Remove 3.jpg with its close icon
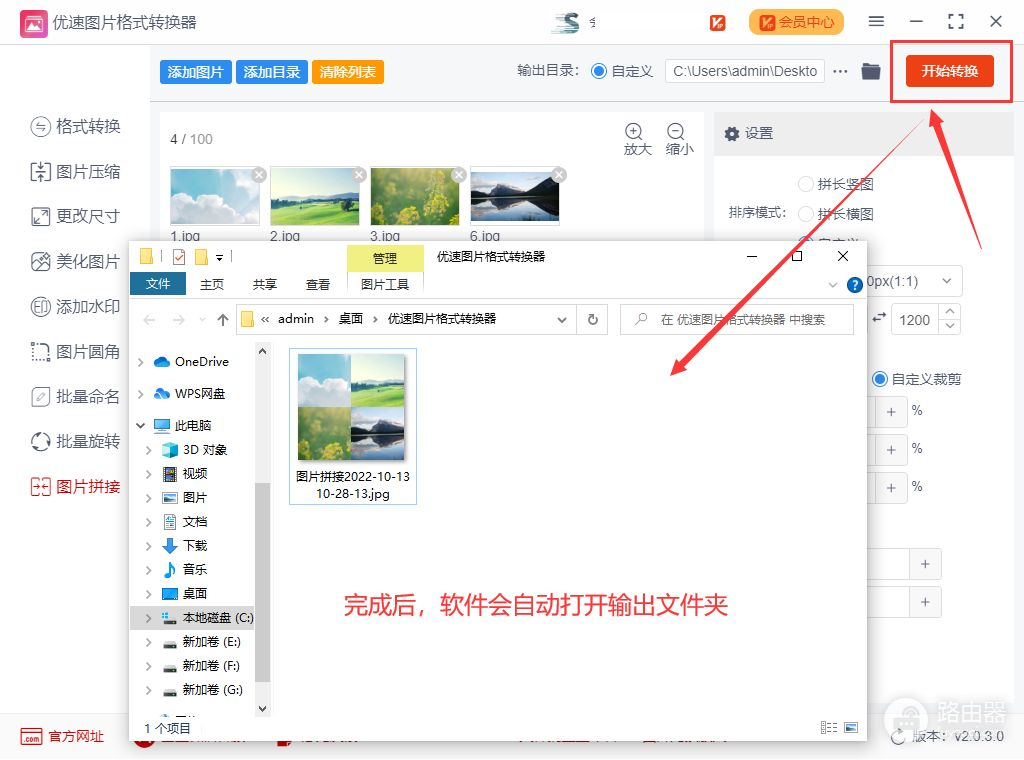The height and width of the screenshot is (760, 1024). pyautogui.click(x=459, y=174)
